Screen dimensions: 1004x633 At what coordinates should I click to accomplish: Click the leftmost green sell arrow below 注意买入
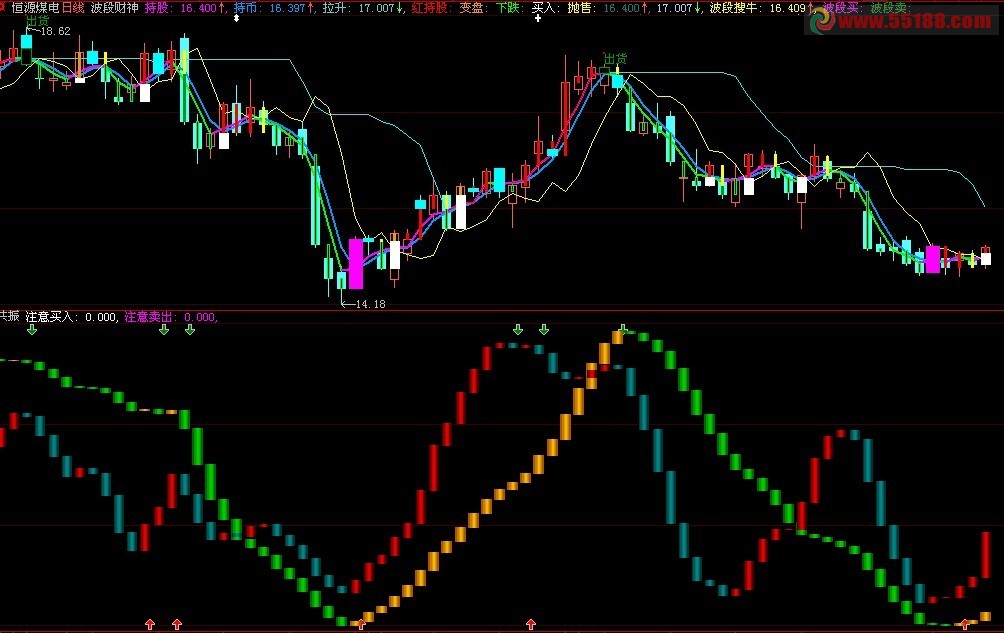click(x=32, y=330)
